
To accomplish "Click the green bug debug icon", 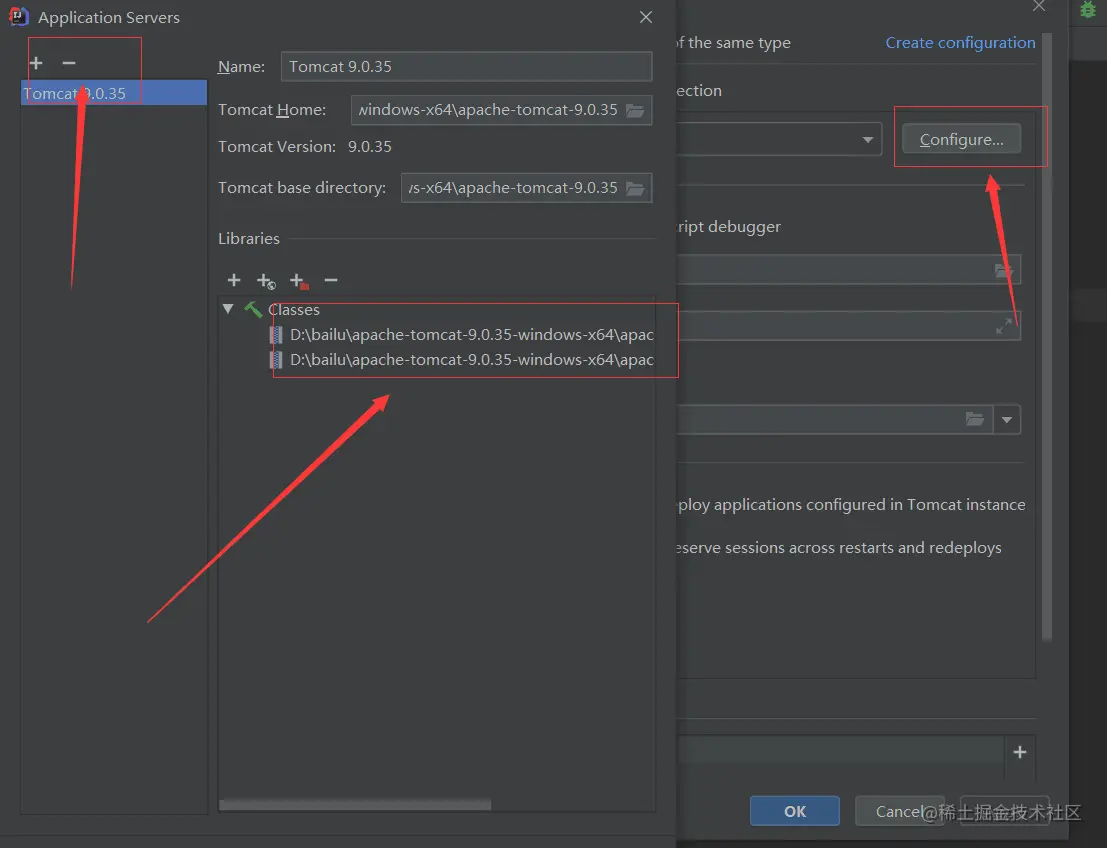I will (1088, 9).
